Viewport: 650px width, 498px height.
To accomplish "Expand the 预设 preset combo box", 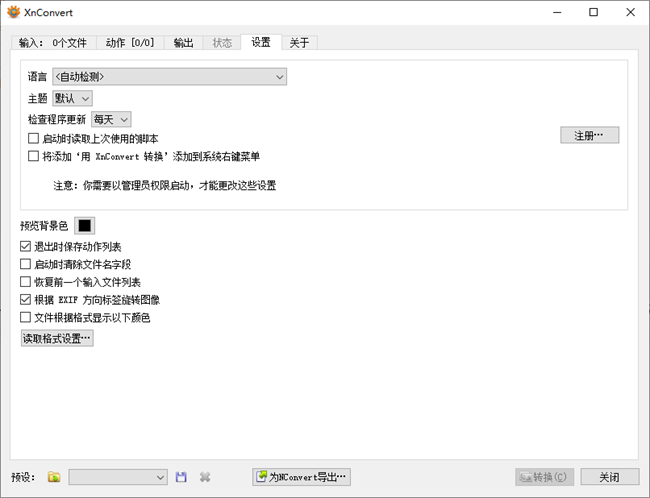I will pos(117,478).
